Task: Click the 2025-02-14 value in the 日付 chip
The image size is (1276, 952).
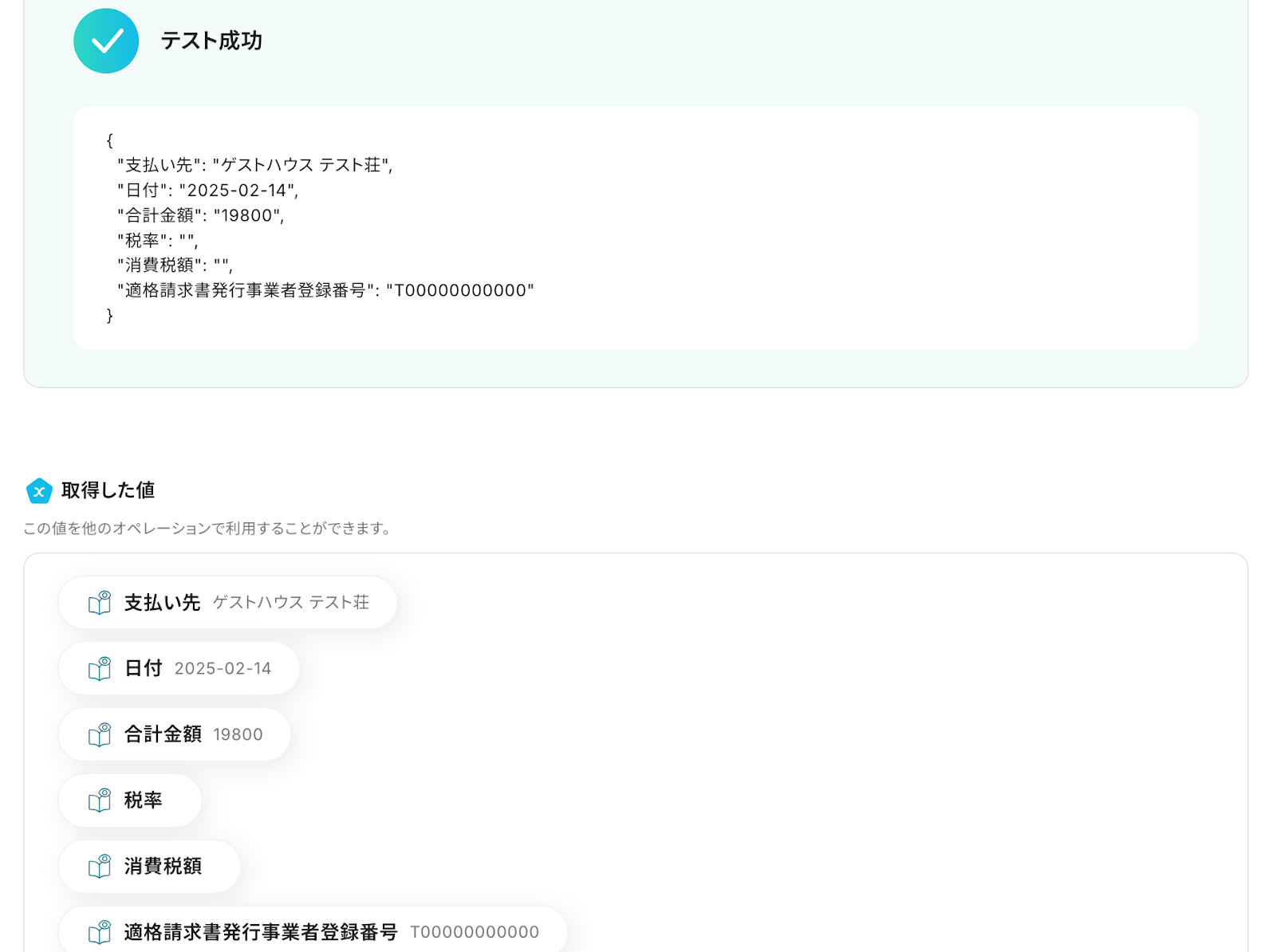Action: [223, 669]
